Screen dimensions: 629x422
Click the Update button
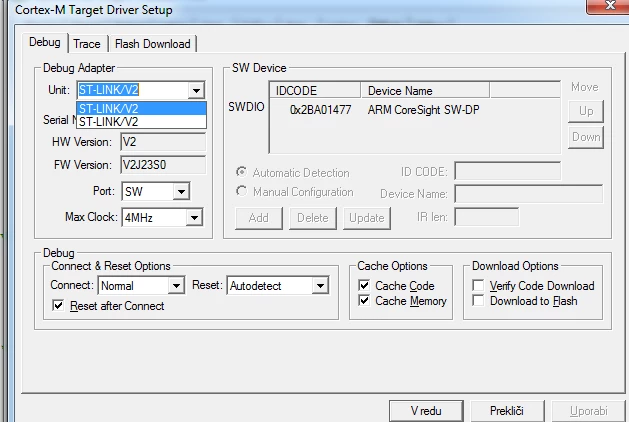pos(367,218)
